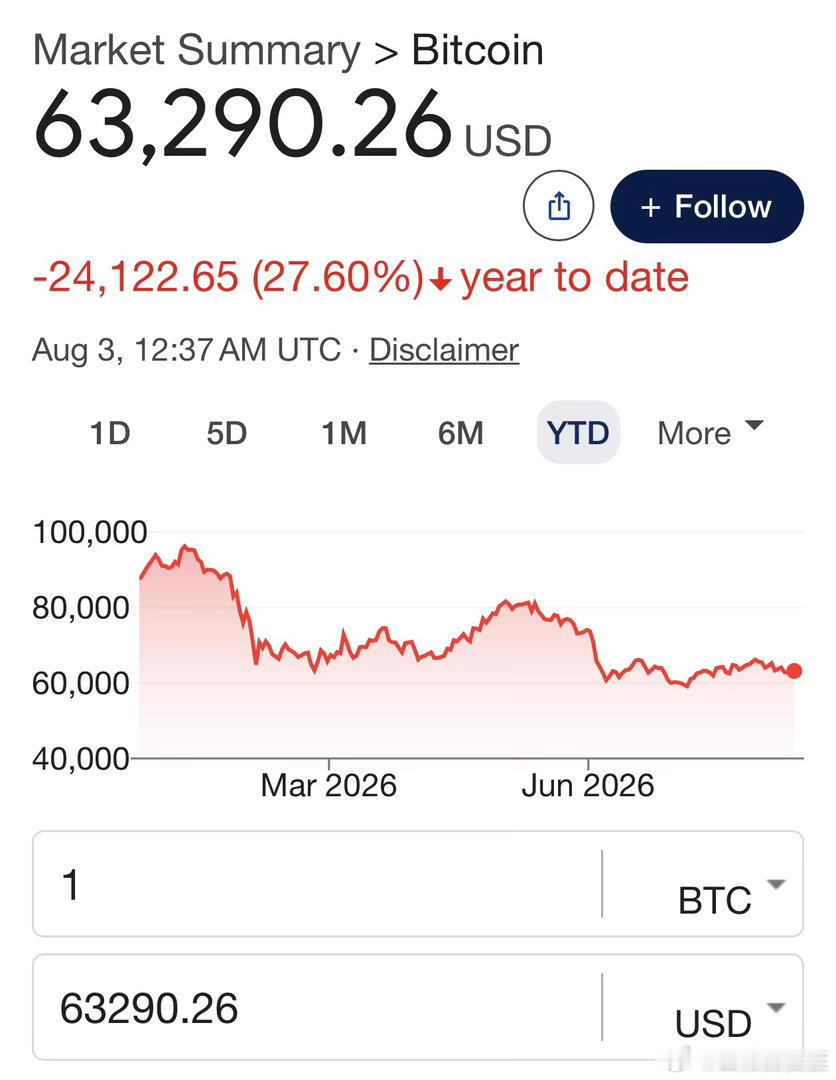Click the red down arrow icon
The image size is (836, 1080).
[x=441, y=279]
